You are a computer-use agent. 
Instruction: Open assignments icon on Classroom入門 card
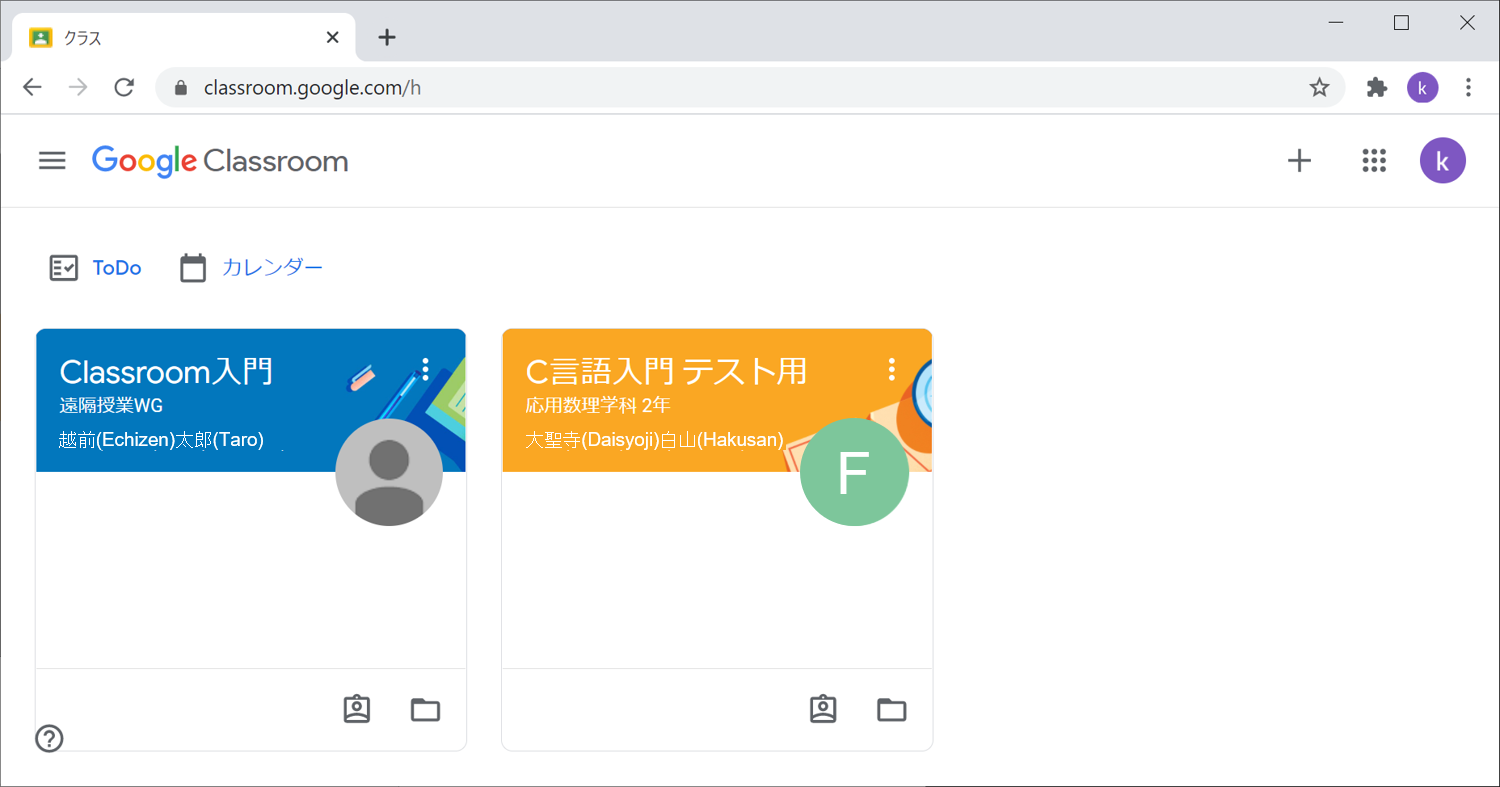tap(357, 709)
